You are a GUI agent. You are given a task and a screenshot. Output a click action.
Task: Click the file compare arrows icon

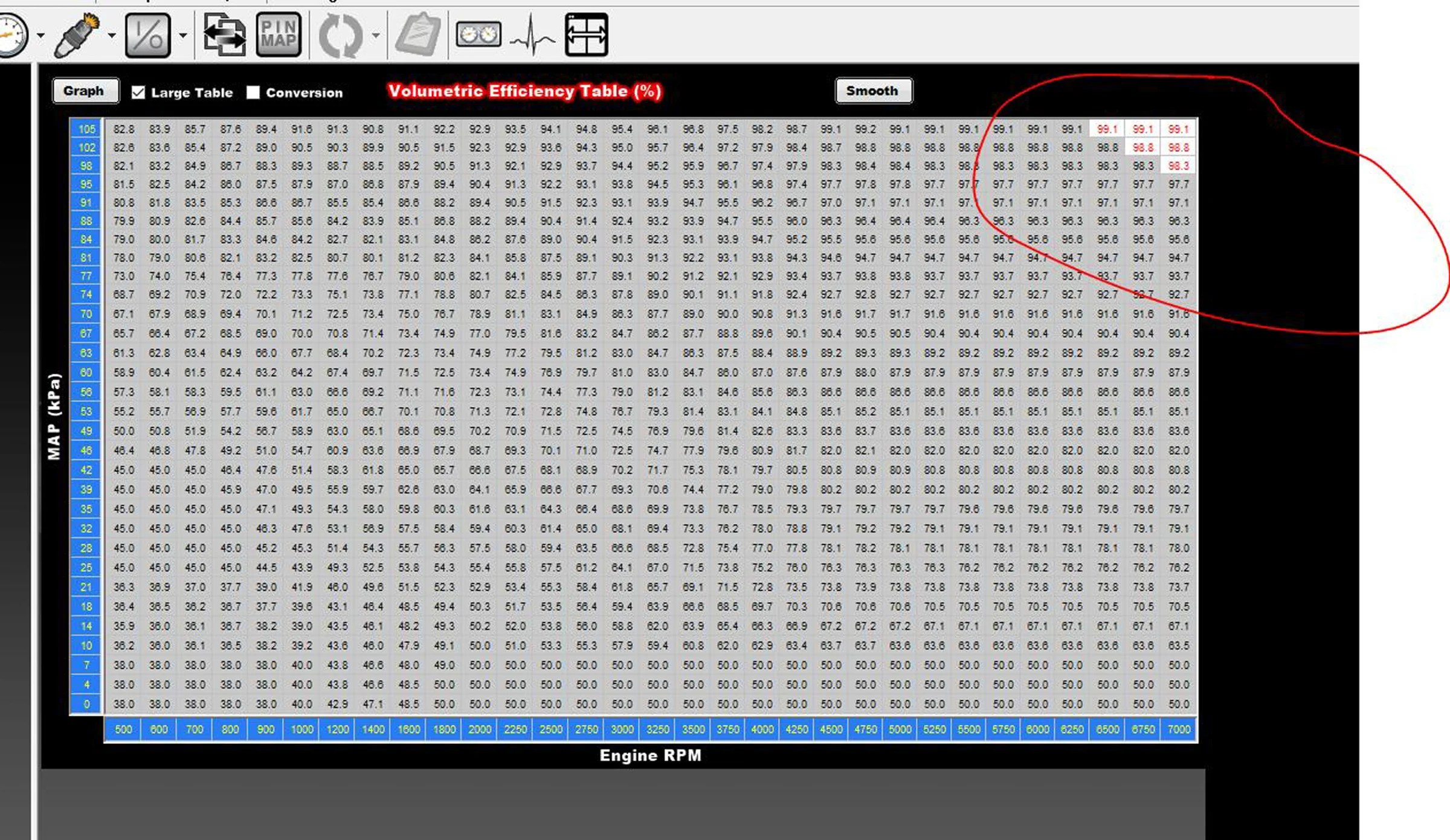[x=224, y=36]
